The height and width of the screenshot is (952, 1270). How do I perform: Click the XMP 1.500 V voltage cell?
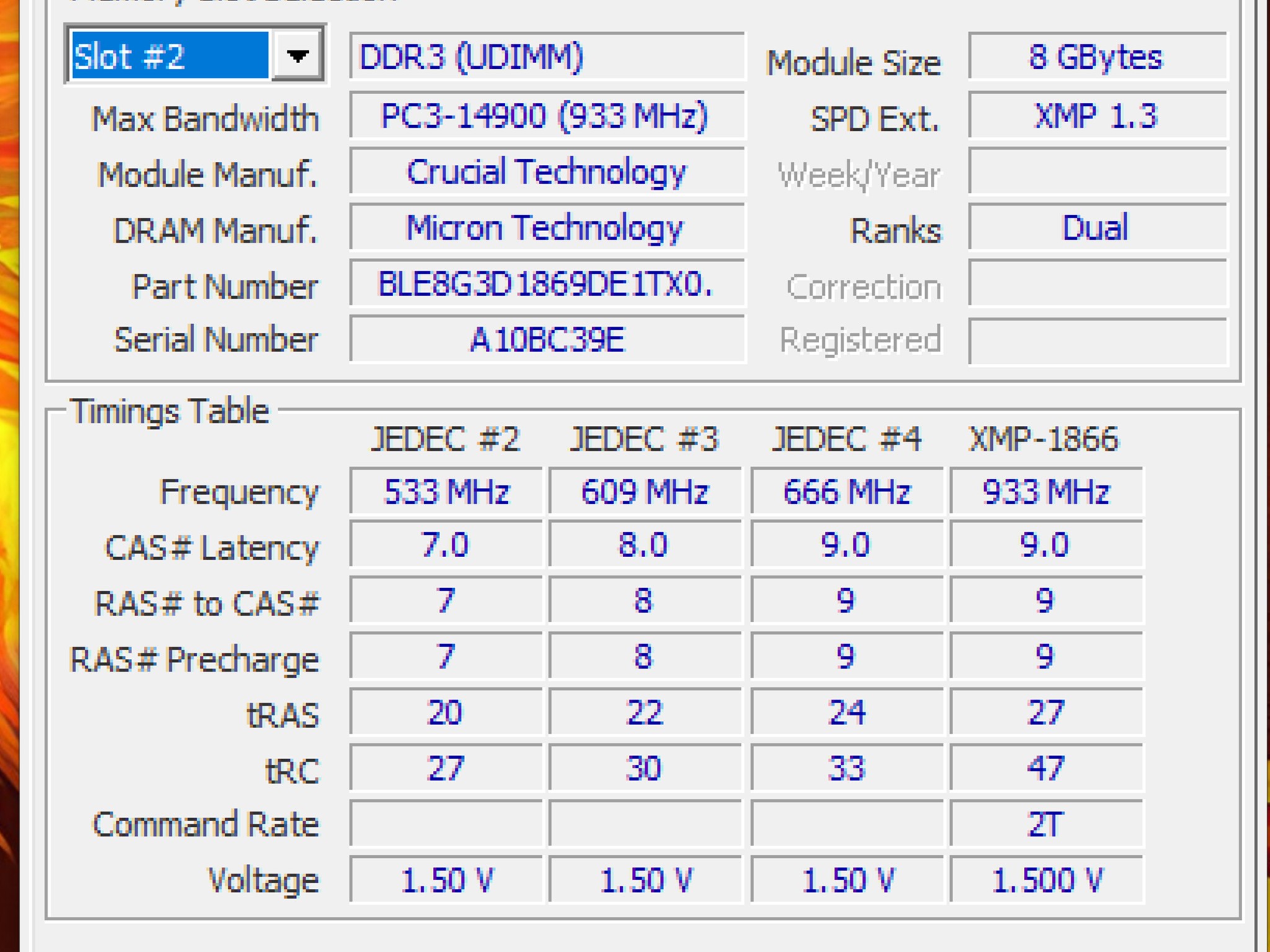click(x=1046, y=879)
